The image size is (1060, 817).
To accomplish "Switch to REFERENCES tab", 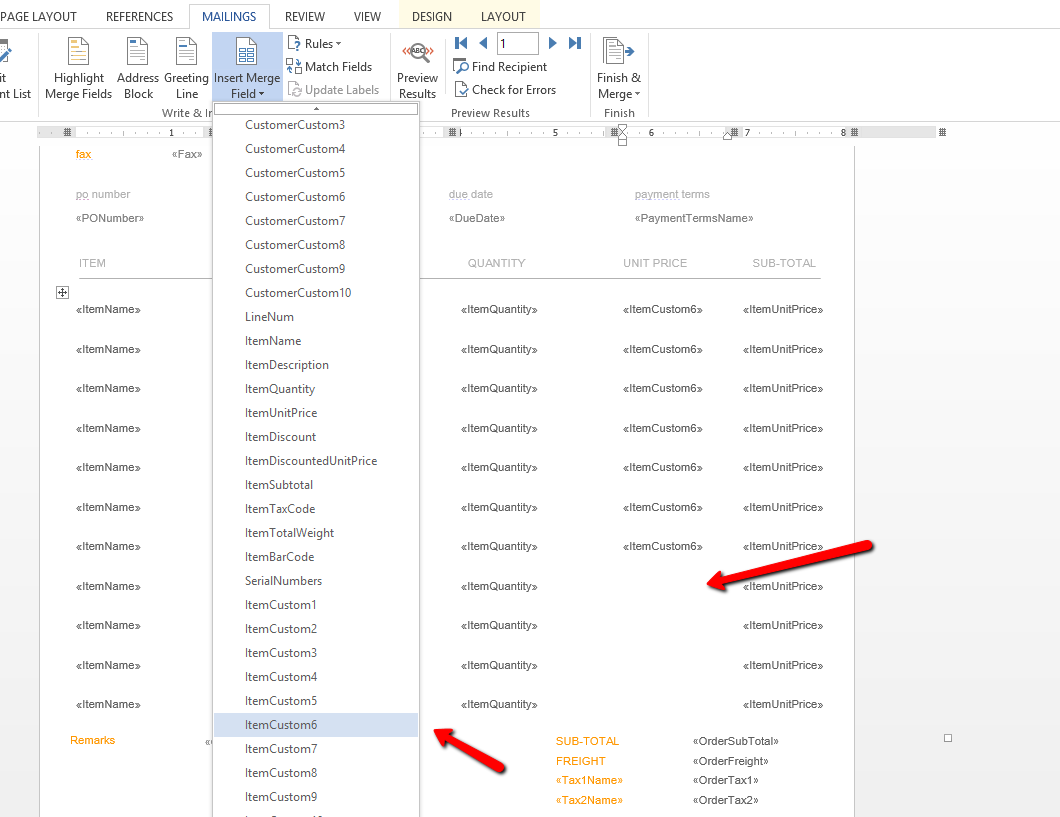I will 139,17.
